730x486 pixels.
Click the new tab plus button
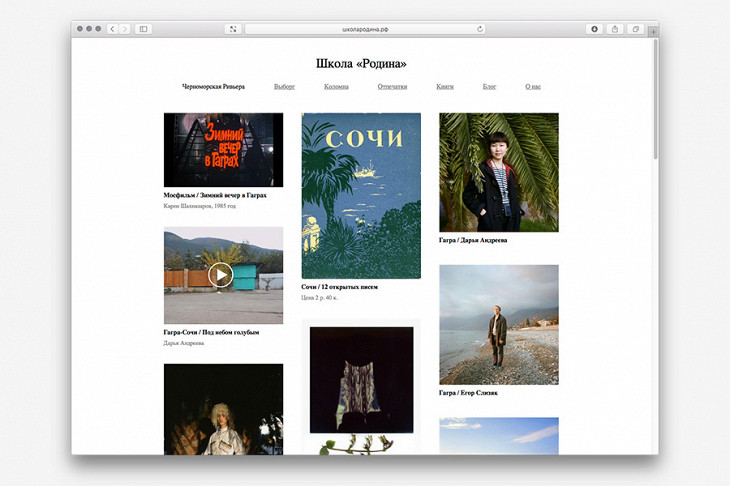653,32
